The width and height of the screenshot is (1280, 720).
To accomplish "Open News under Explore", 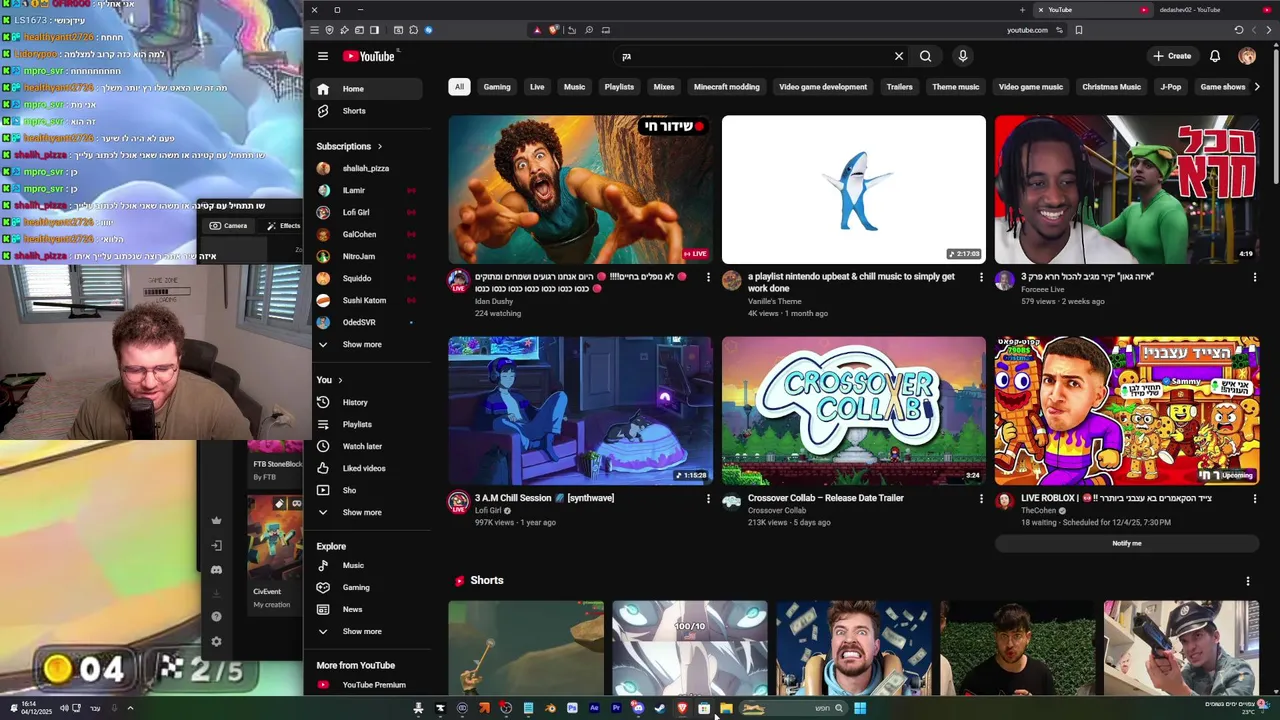I will [x=367, y=609].
